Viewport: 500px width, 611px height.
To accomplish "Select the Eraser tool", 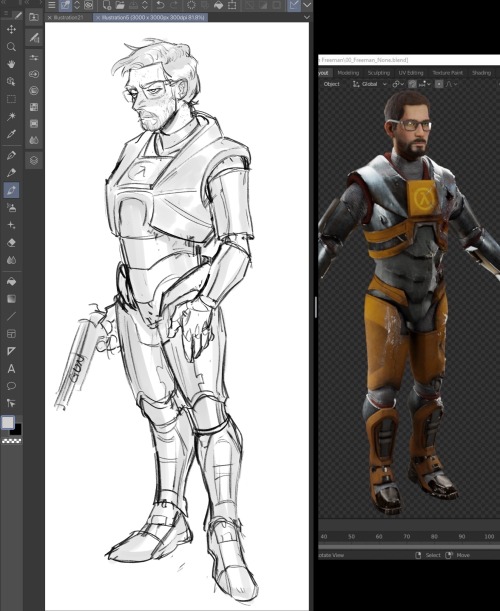I will pyautogui.click(x=11, y=243).
